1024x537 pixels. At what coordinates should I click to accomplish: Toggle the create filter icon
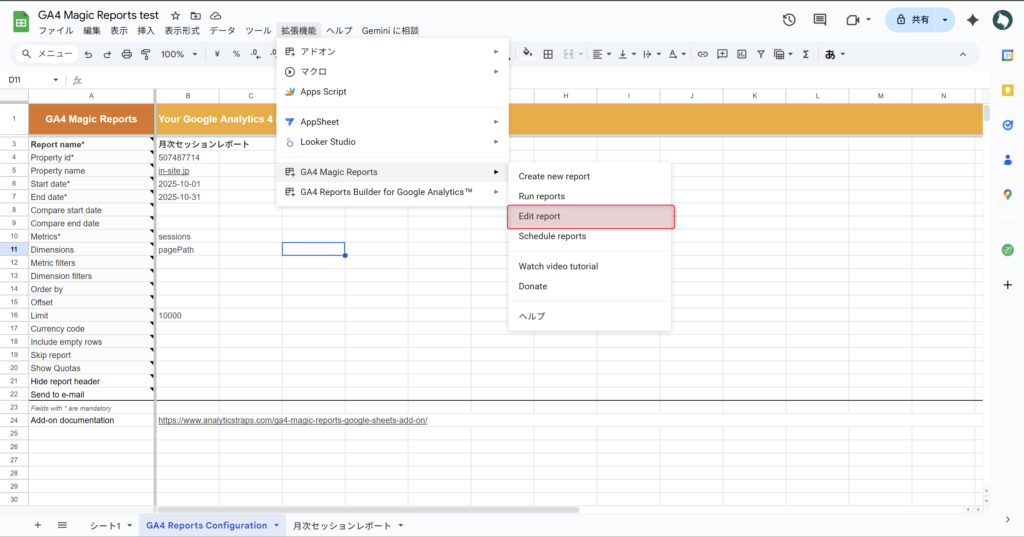[x=761, y=54]
